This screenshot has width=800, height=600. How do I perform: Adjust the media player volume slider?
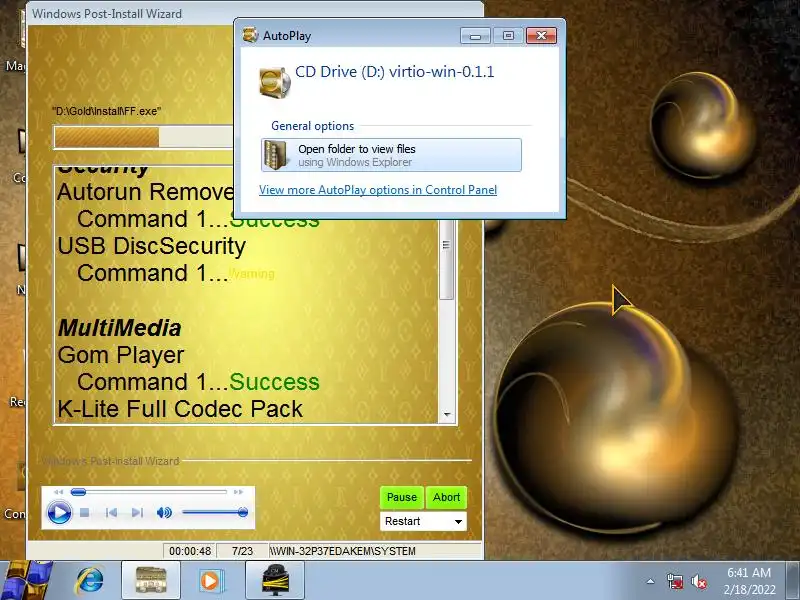[x=214, y=512]
